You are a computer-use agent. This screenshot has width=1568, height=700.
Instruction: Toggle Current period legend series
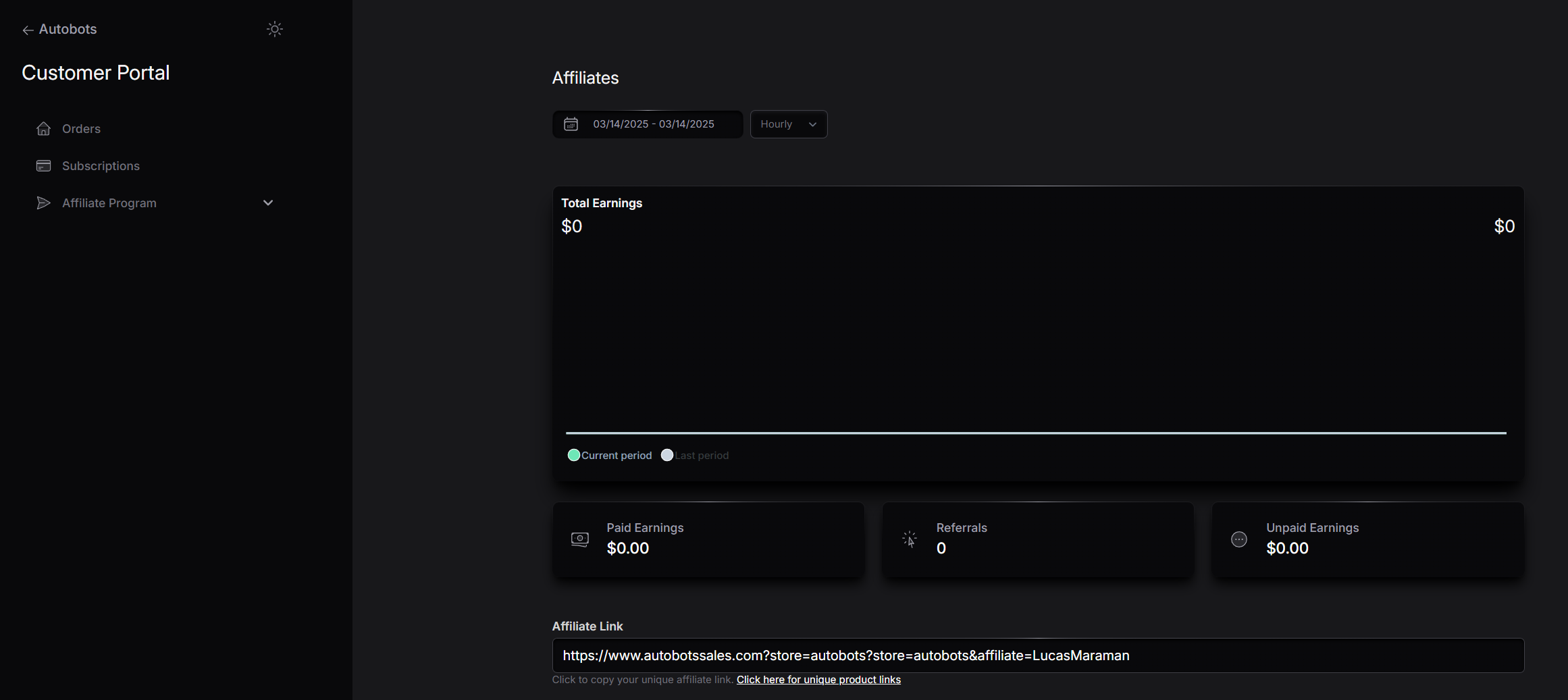click(610, 456)
